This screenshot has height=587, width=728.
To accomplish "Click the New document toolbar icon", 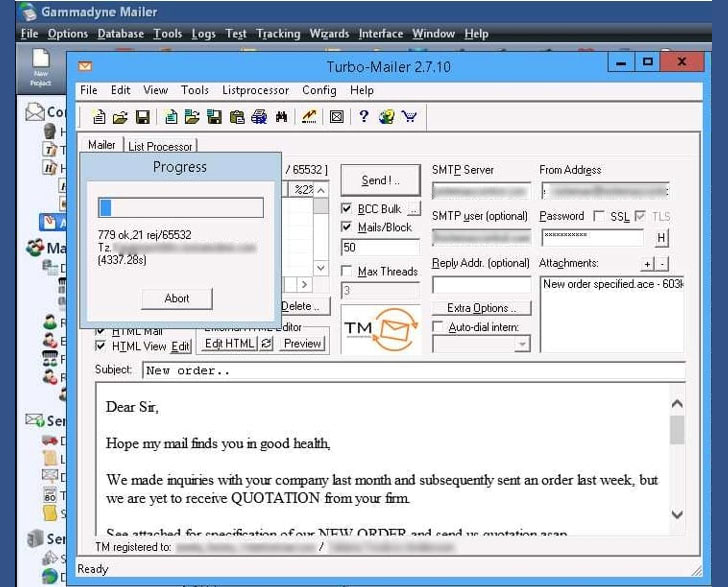I will [x=100, y=117].
